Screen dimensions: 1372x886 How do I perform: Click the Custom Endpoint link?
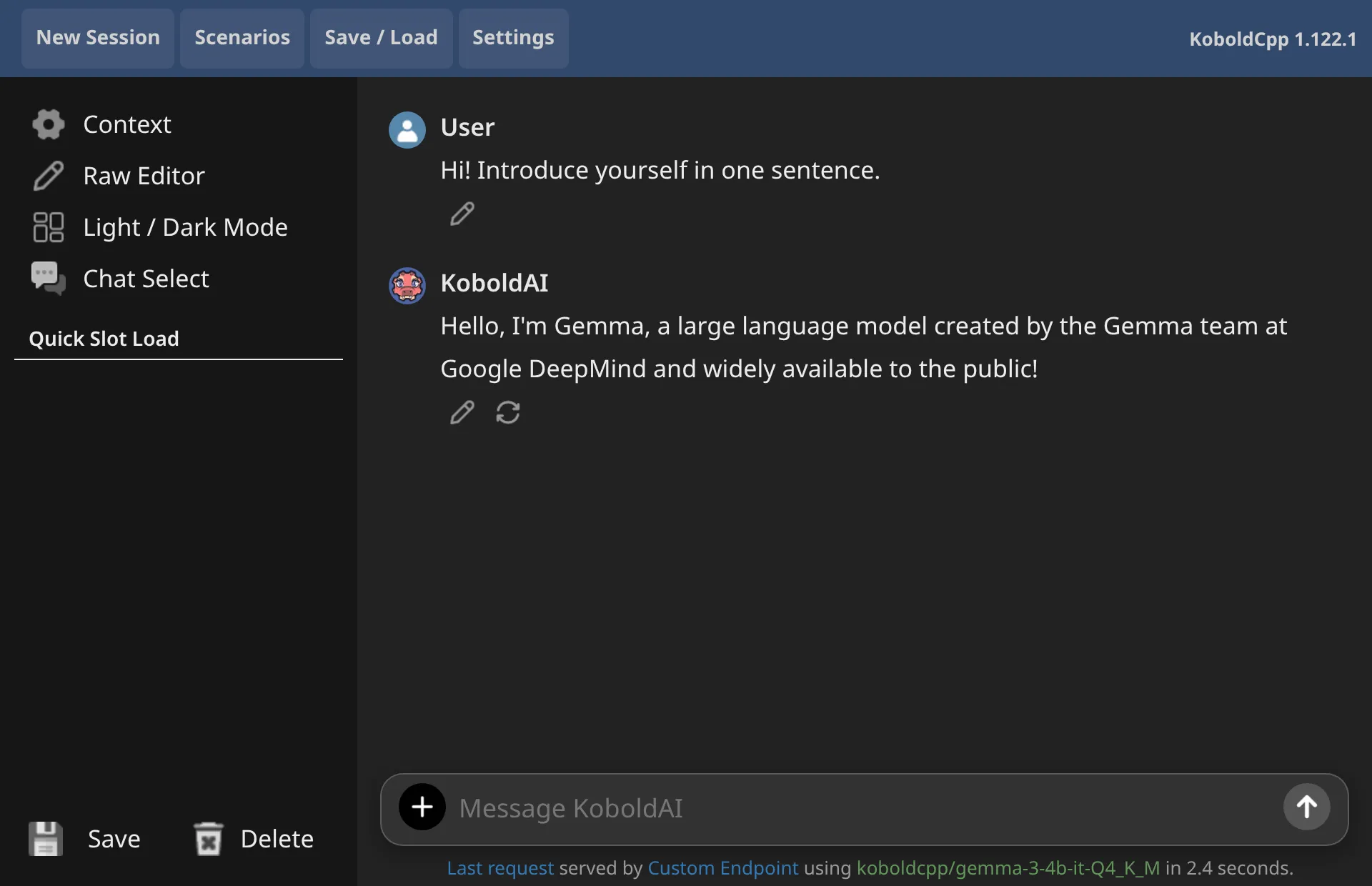point(722,868)
